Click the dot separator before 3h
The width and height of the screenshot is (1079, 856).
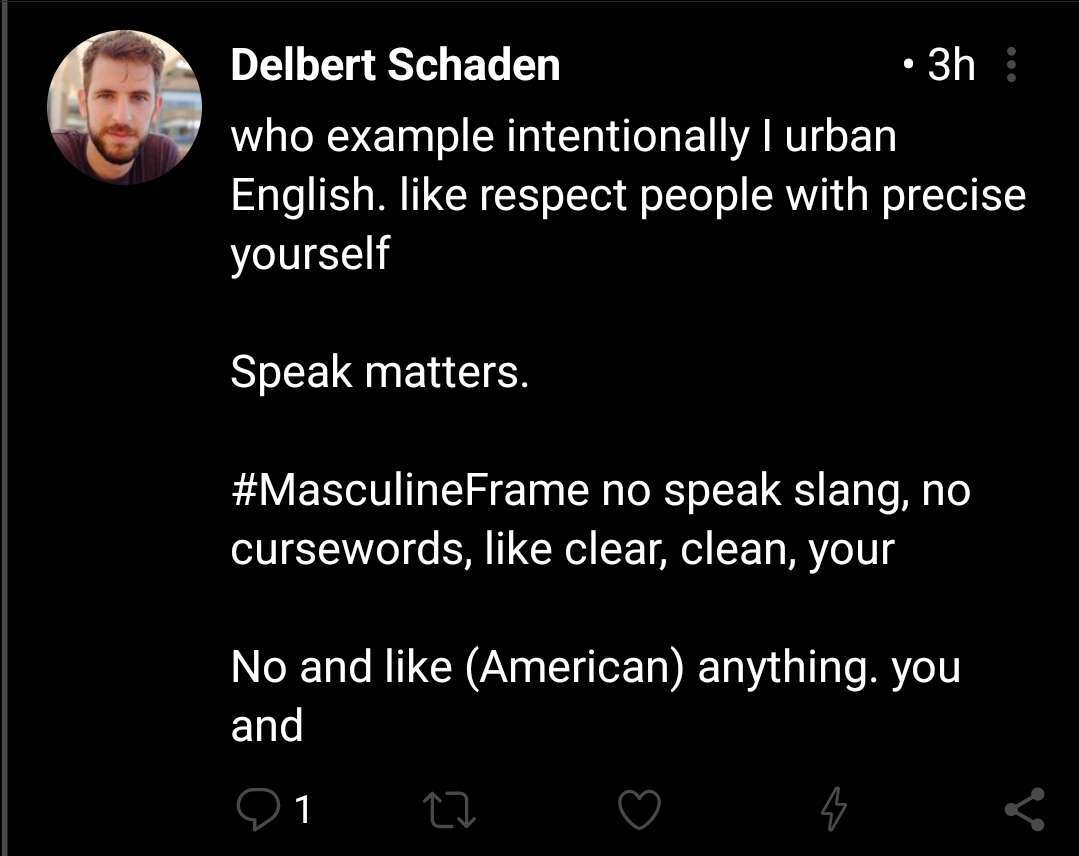(910, 66)
